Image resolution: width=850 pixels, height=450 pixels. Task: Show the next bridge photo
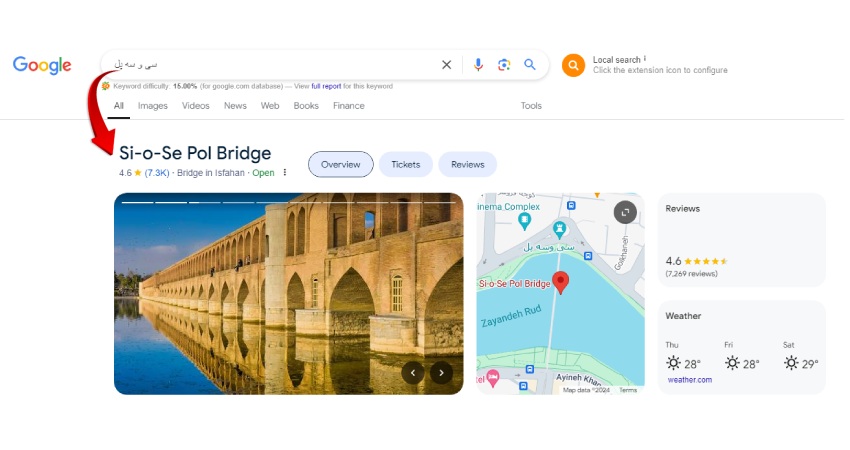click(441, 372)
